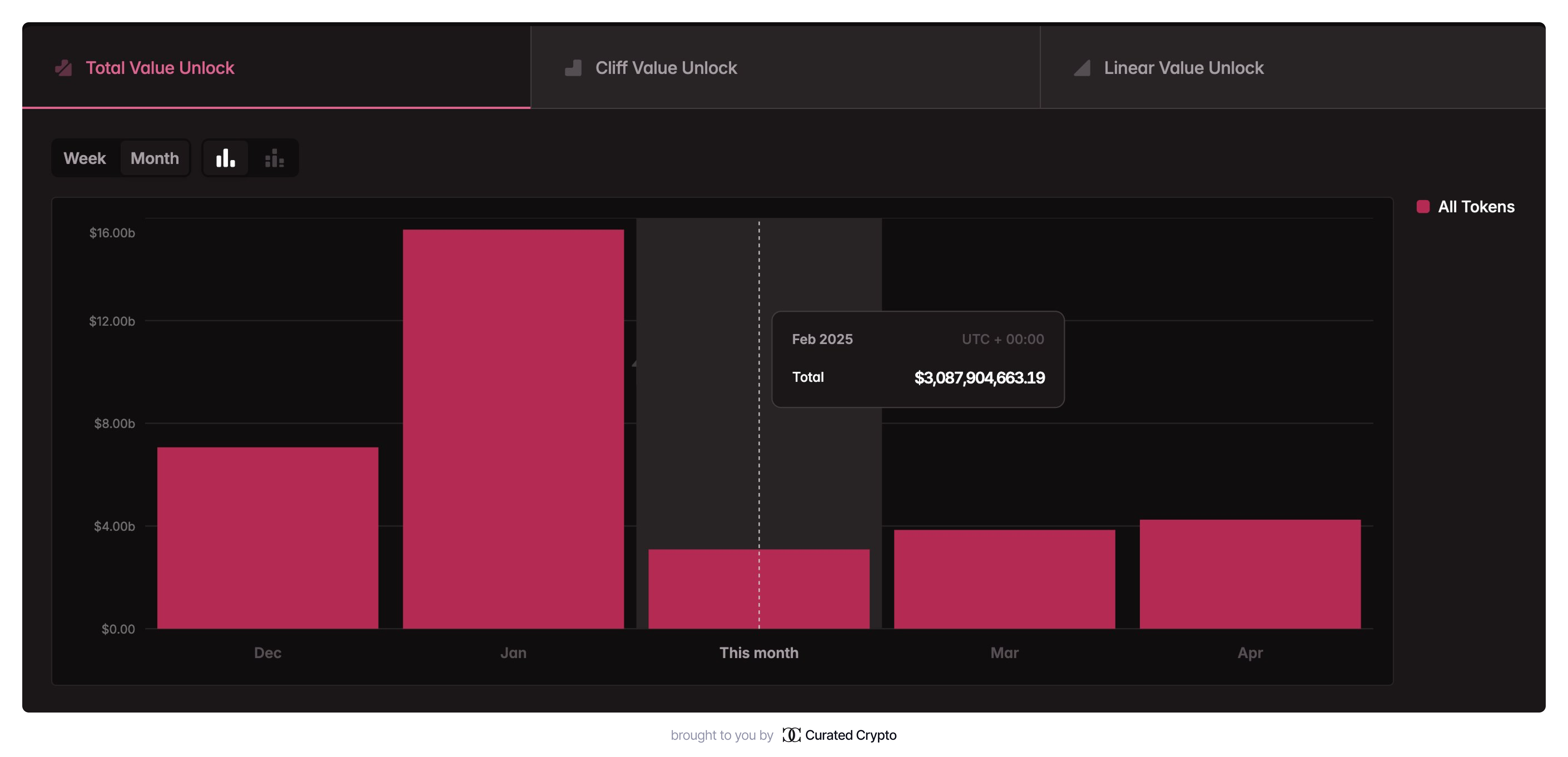Switch the time range to Week
Viewport: 1568px width, 757px height.
(85, 158)
